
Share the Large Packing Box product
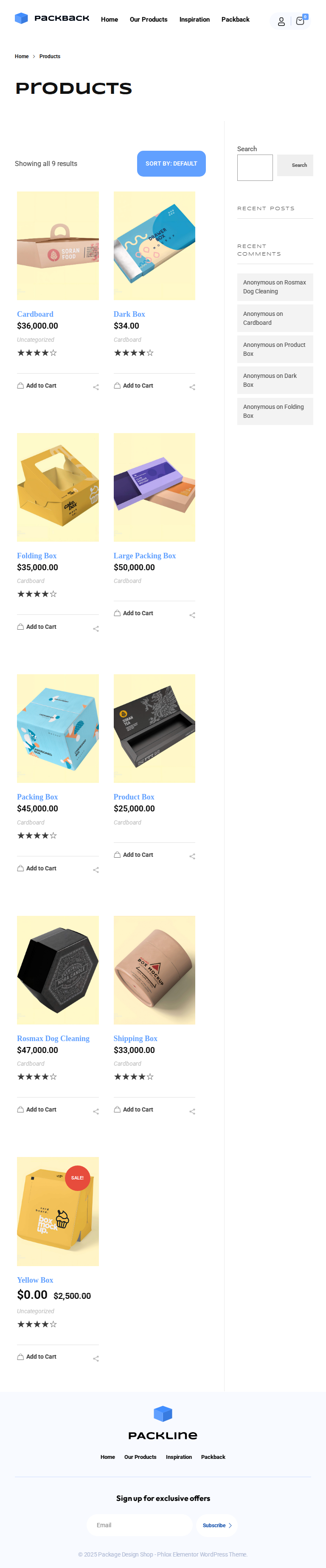192,615
